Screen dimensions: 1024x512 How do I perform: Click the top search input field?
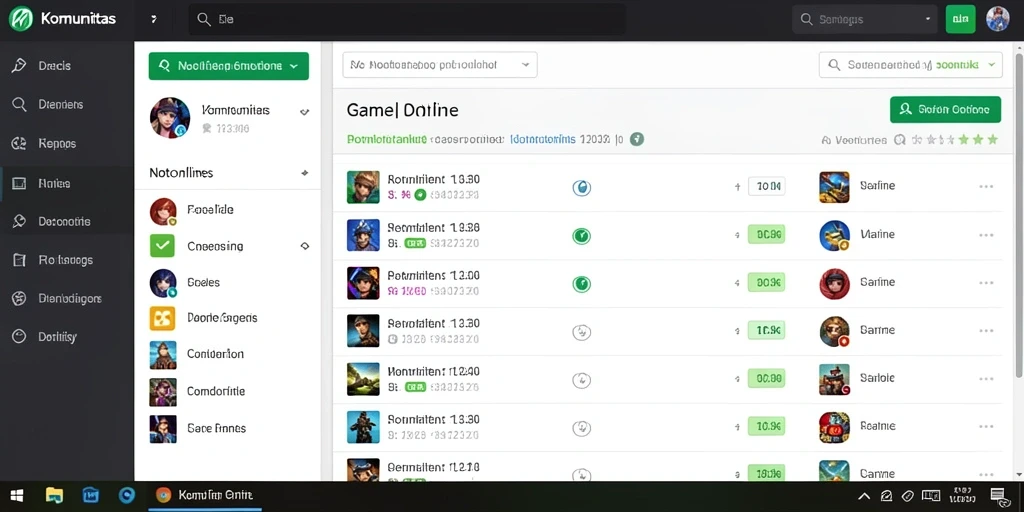pos(407,20)
